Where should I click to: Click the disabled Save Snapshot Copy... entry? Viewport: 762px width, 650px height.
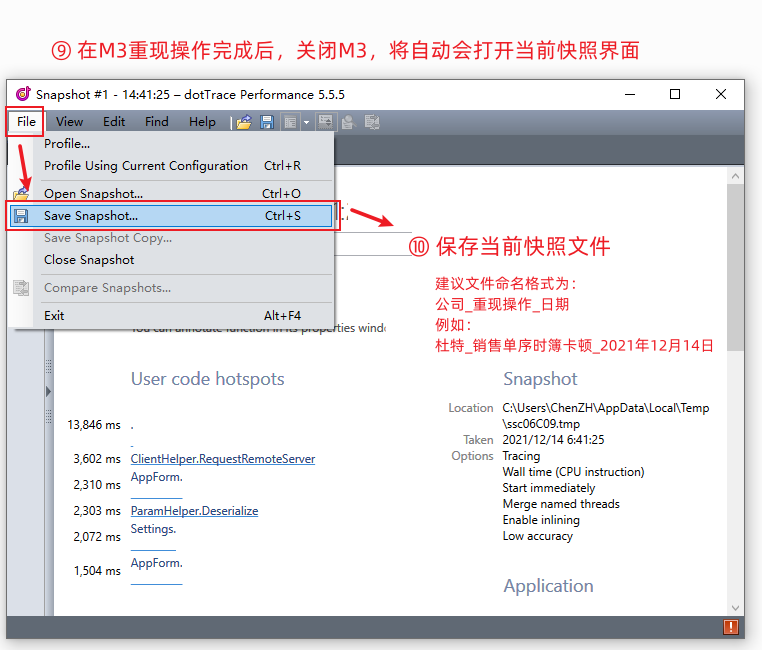173,238
